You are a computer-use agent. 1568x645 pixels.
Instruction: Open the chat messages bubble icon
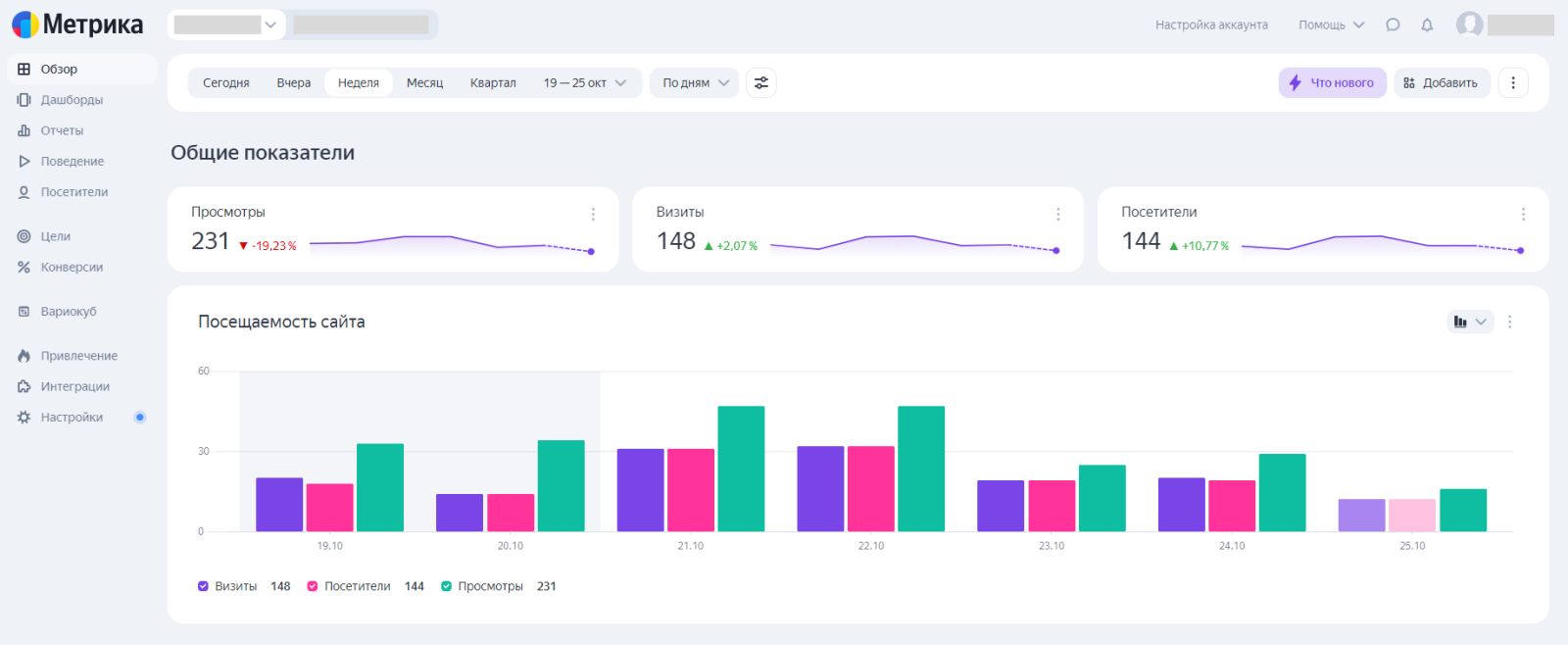point(1393,25)
